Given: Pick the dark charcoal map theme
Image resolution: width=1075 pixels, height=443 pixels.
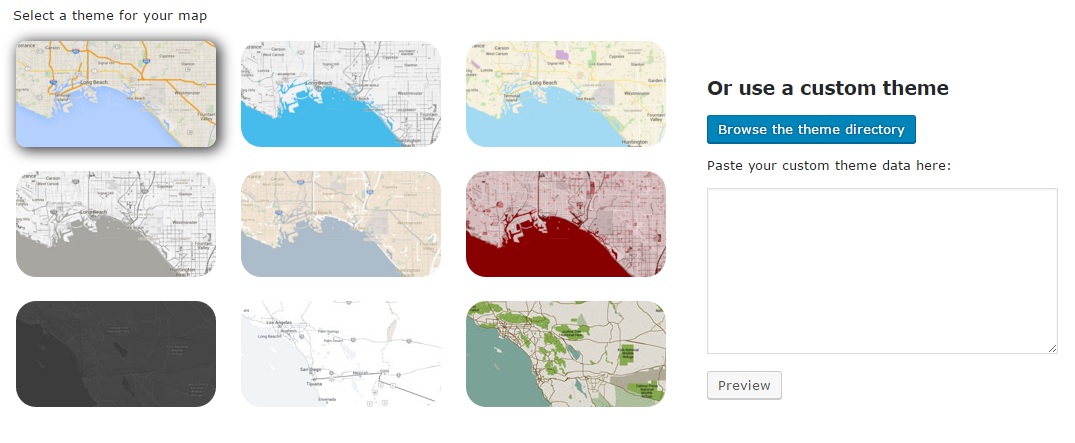Looking at the screenshot, I should tap(116, 354).
